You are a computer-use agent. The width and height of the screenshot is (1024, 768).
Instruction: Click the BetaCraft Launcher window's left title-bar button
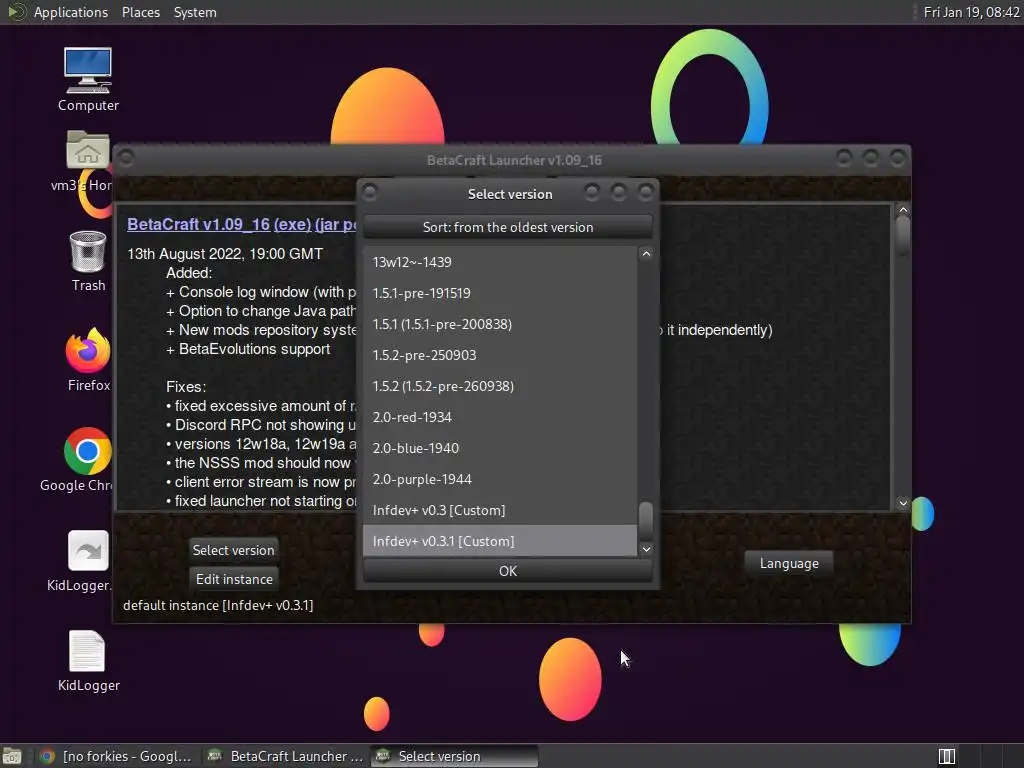tap(127, 158)
